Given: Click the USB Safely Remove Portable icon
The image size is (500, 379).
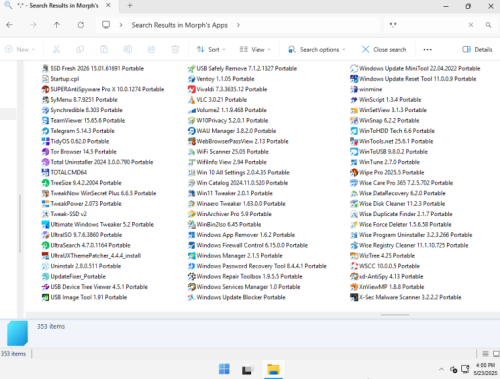Looking at the screenshot, I should point(191,69).
